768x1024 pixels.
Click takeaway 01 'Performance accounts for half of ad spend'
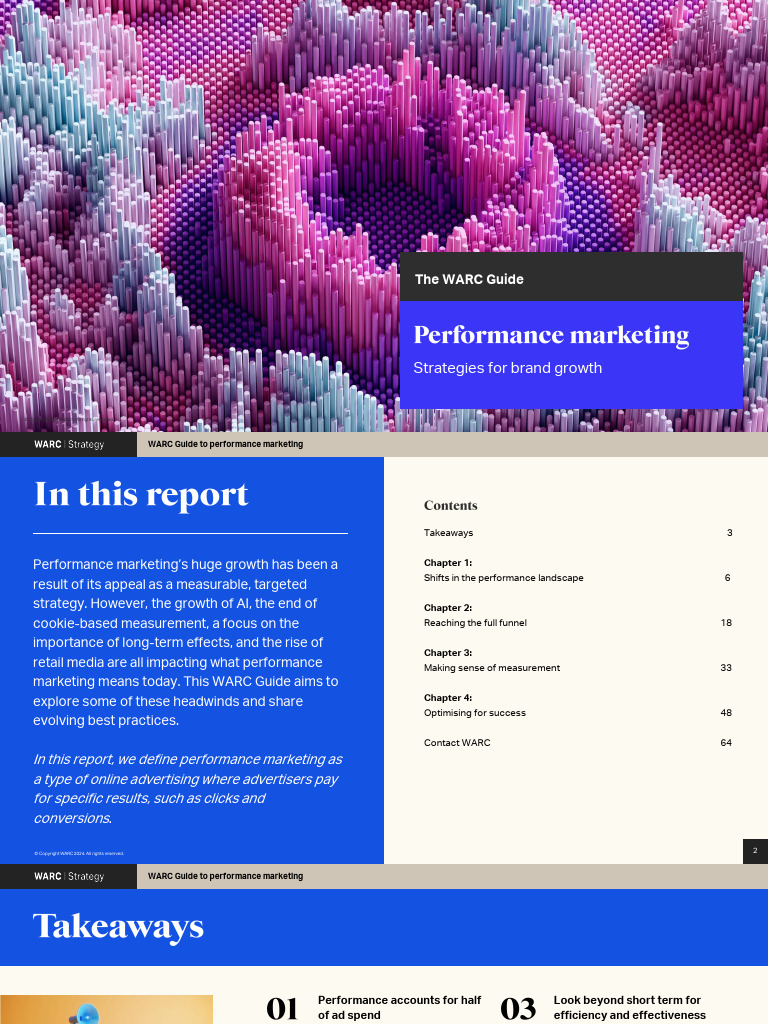point(399,1008)
